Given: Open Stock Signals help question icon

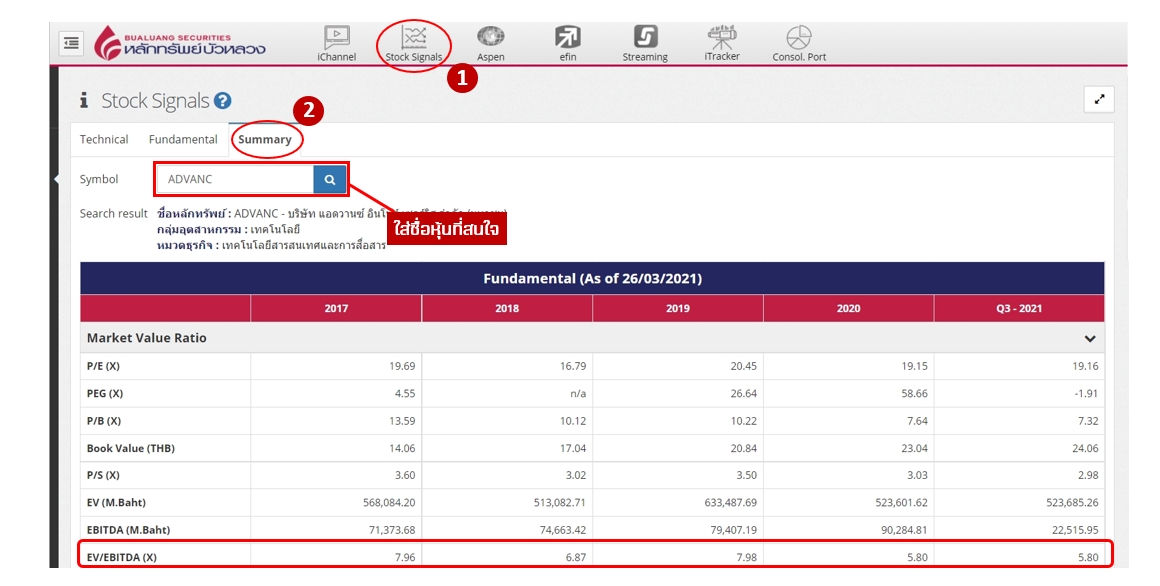Looking at the screenshot, I should coord(222,101).
